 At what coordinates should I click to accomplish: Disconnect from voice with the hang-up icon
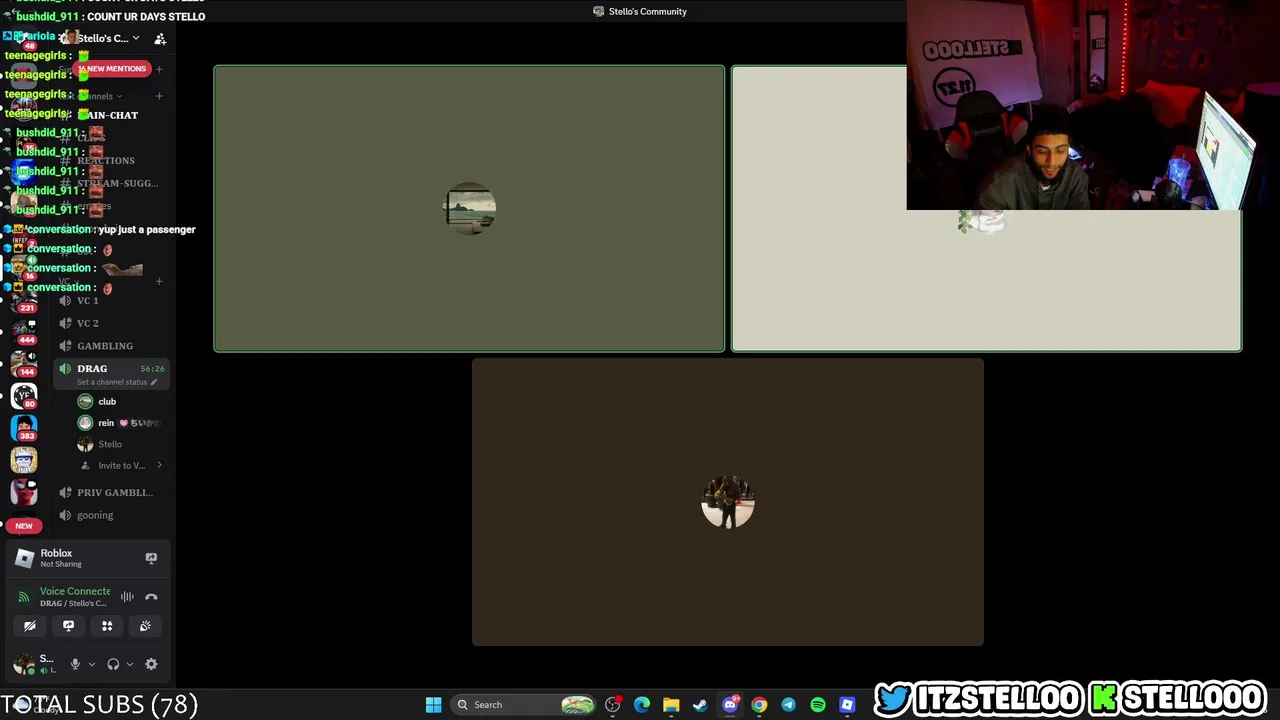point(151,597)
